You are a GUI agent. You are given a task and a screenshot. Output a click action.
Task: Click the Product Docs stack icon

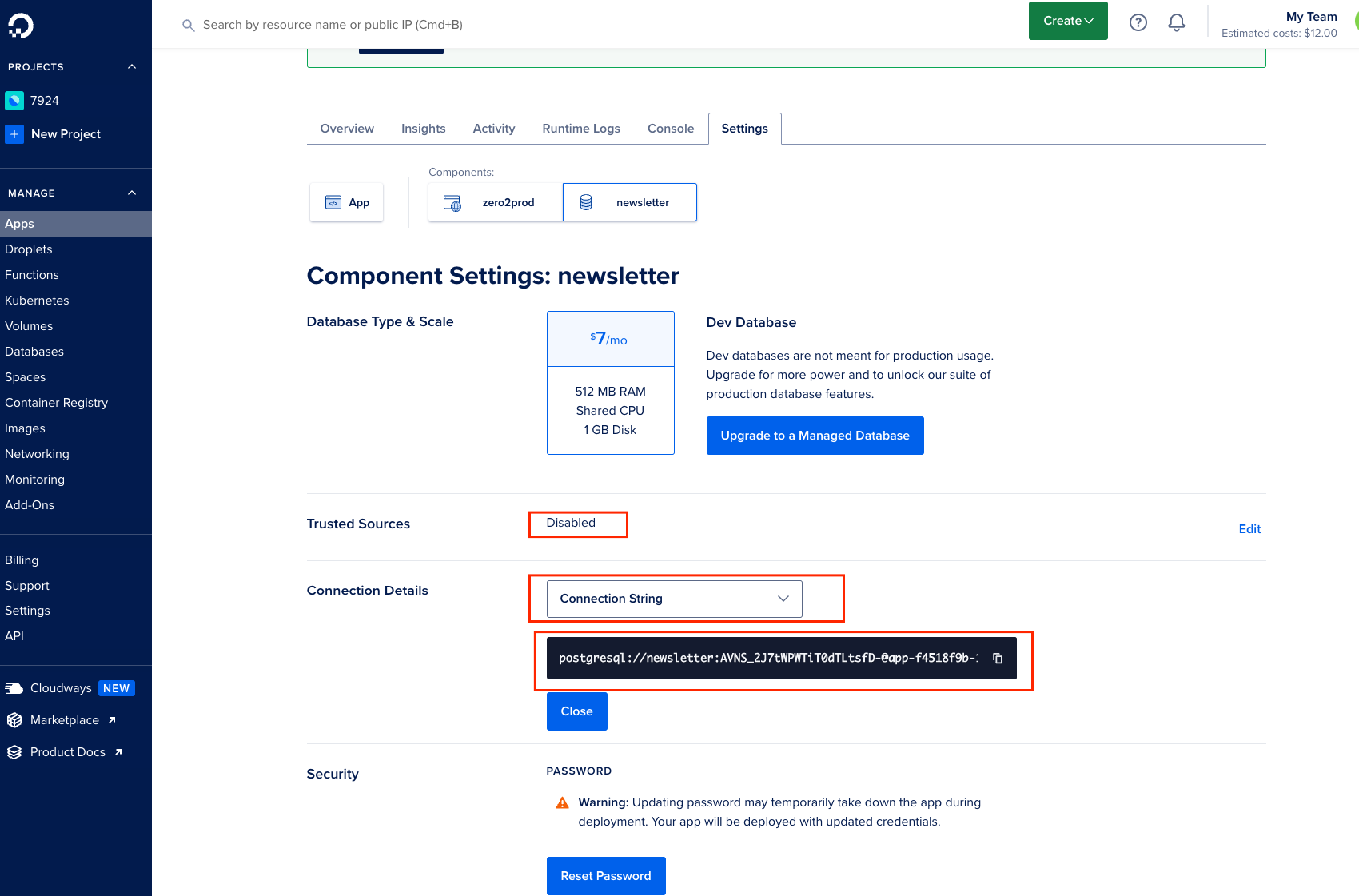[x=14, y=752]
